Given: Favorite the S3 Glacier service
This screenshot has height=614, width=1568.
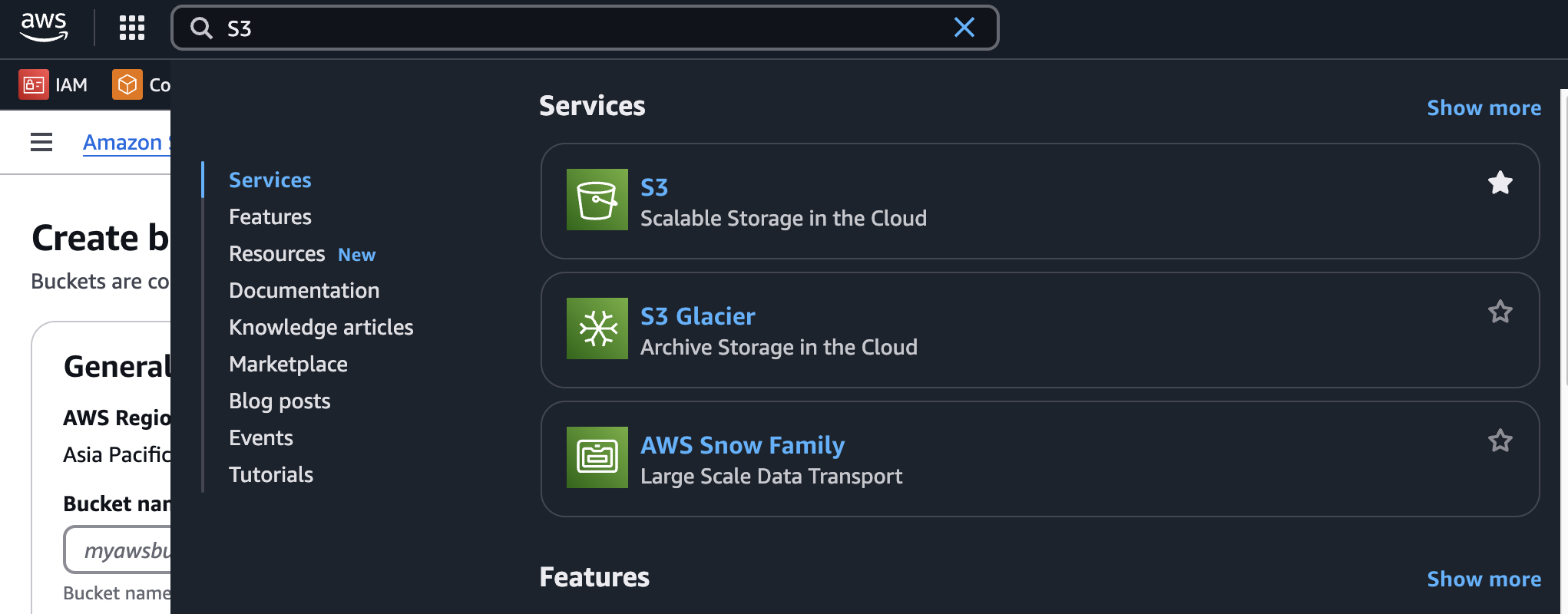Looking at the screenshot, I should coord(1500,312).
